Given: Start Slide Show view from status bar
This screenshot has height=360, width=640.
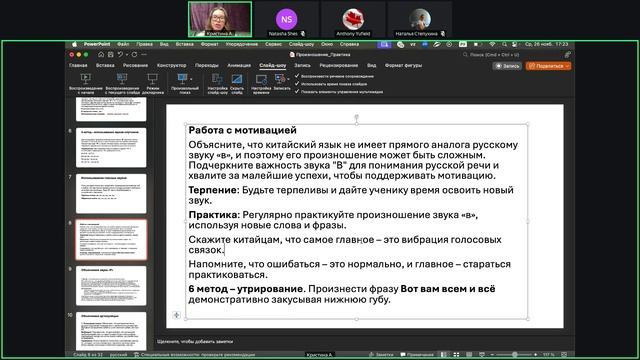Looking at the screenshot, I should point(482,355).
